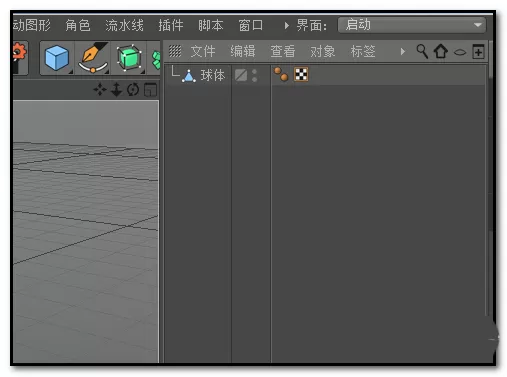This screenshot has width=507, height=377.
Task: Open the 界面 layout dropdown showing 启动
Action: [x=412, y=25]
